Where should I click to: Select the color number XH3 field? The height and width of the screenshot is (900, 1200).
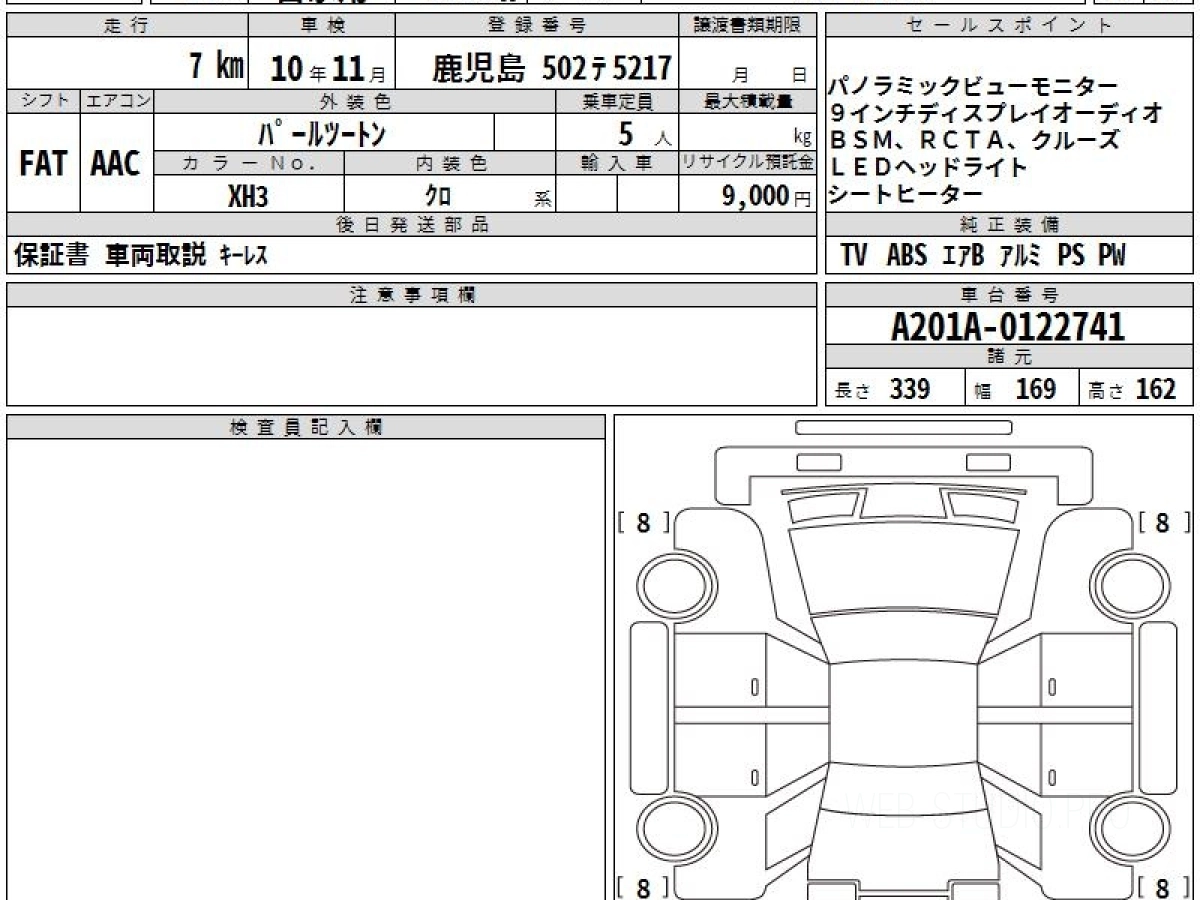coord(248,197)
